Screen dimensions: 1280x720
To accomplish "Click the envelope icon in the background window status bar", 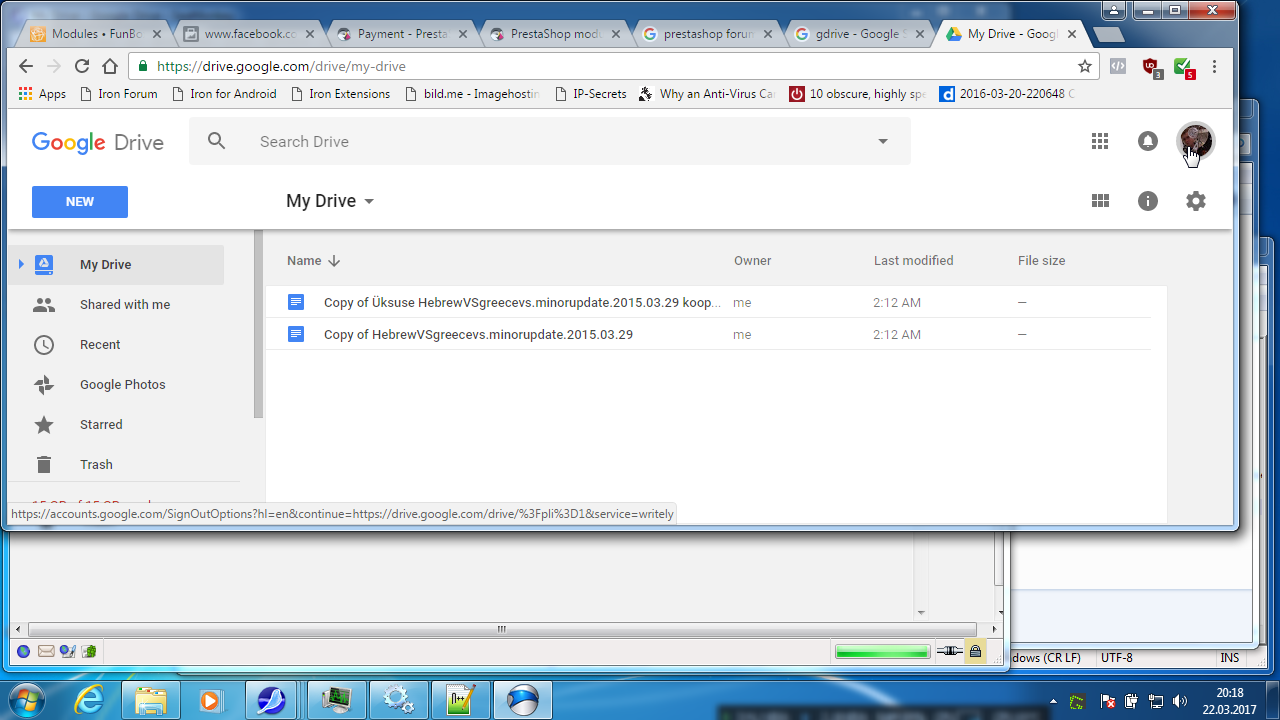I will point(46,652).
